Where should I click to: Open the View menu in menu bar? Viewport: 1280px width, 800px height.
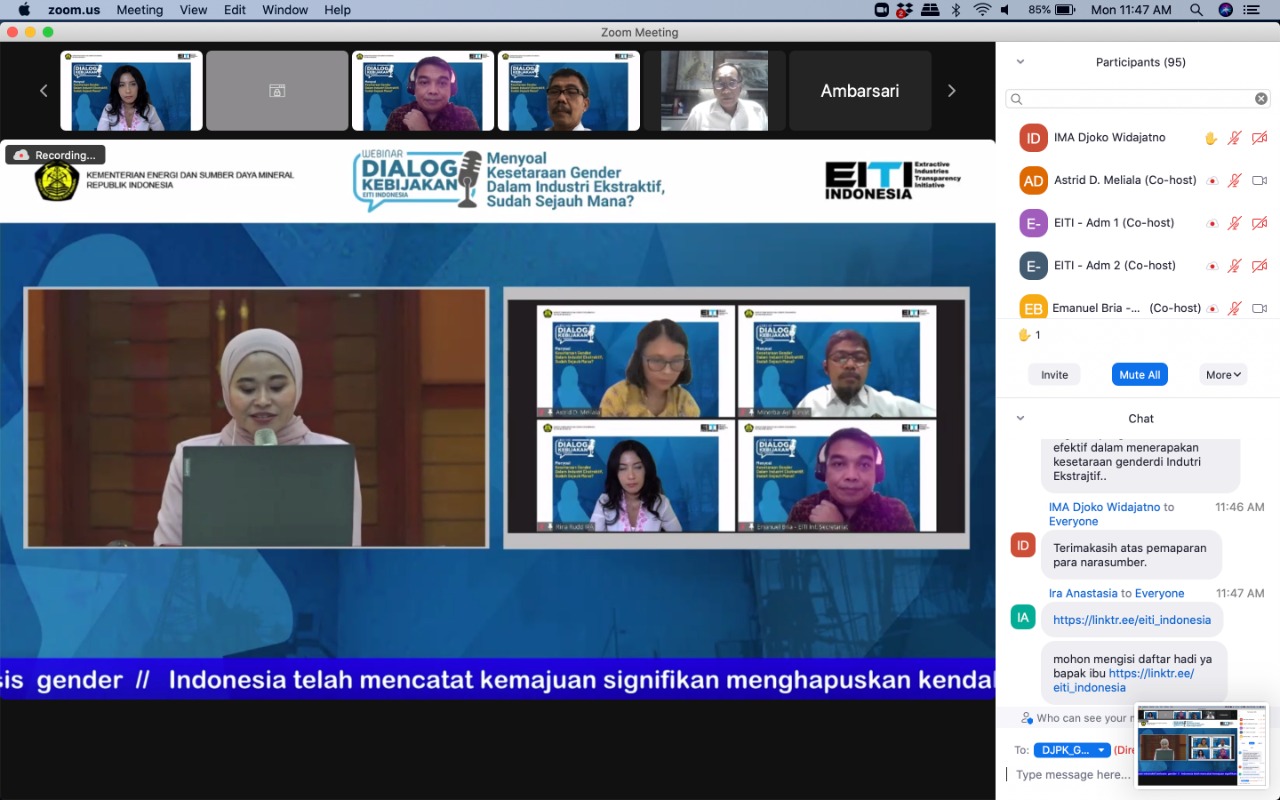tap(193, 10)
